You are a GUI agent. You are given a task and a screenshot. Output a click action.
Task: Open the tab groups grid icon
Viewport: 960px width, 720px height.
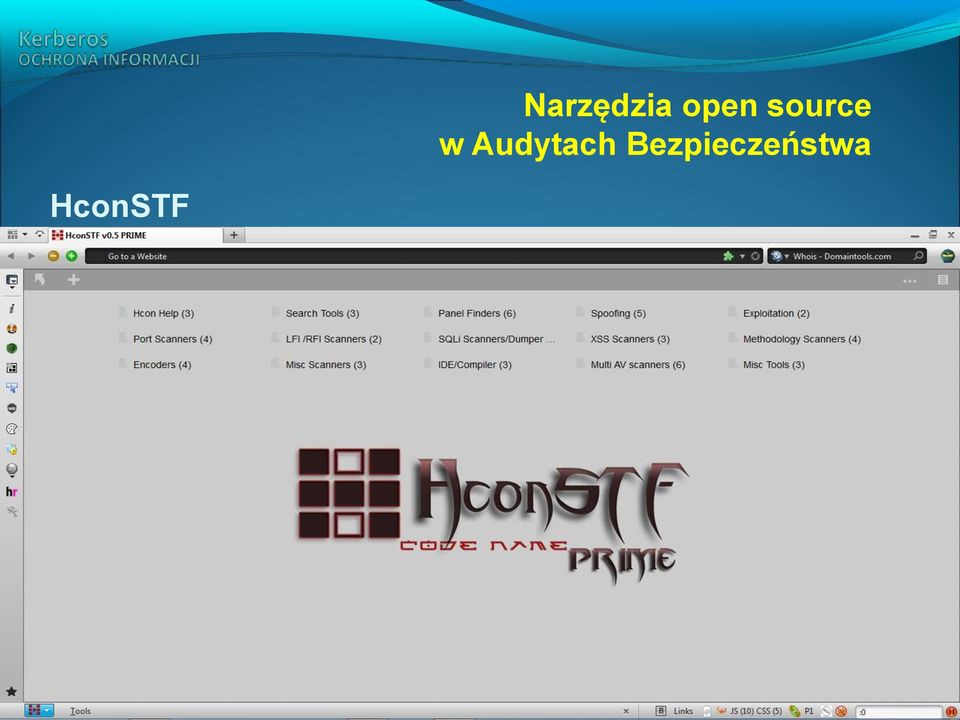(12, 234)
